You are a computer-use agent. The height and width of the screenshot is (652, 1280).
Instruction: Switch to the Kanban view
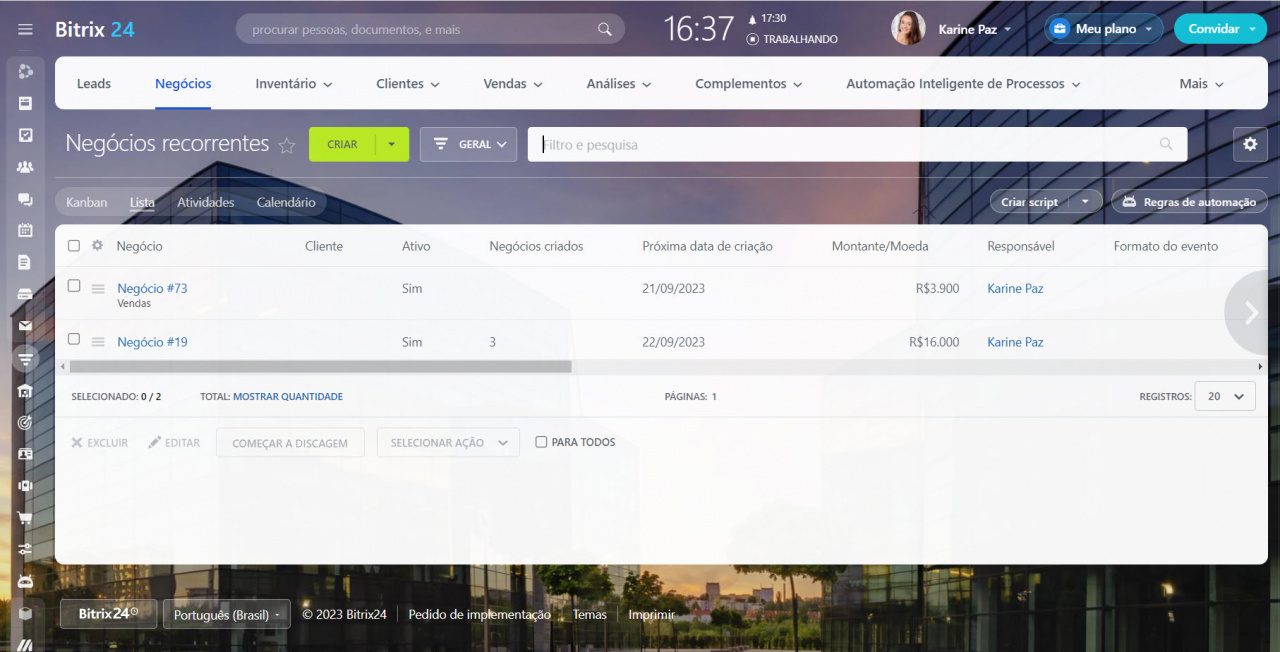click(x=87, y=202)
